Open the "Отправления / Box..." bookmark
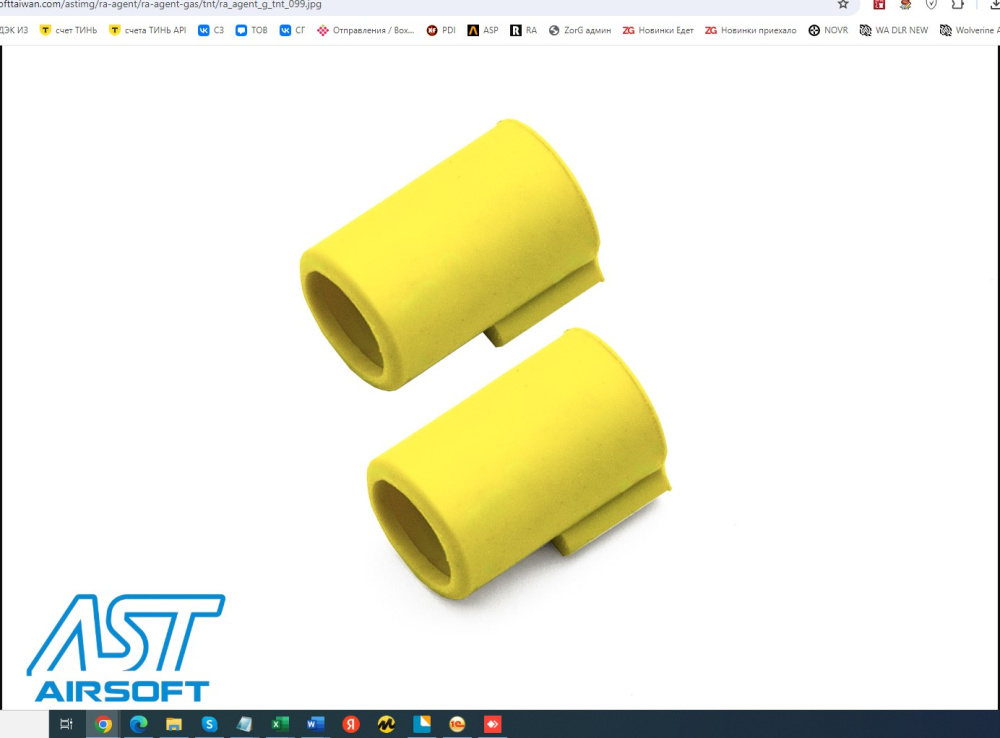The width and height of the screenshot is (1000, 738). 365,30
